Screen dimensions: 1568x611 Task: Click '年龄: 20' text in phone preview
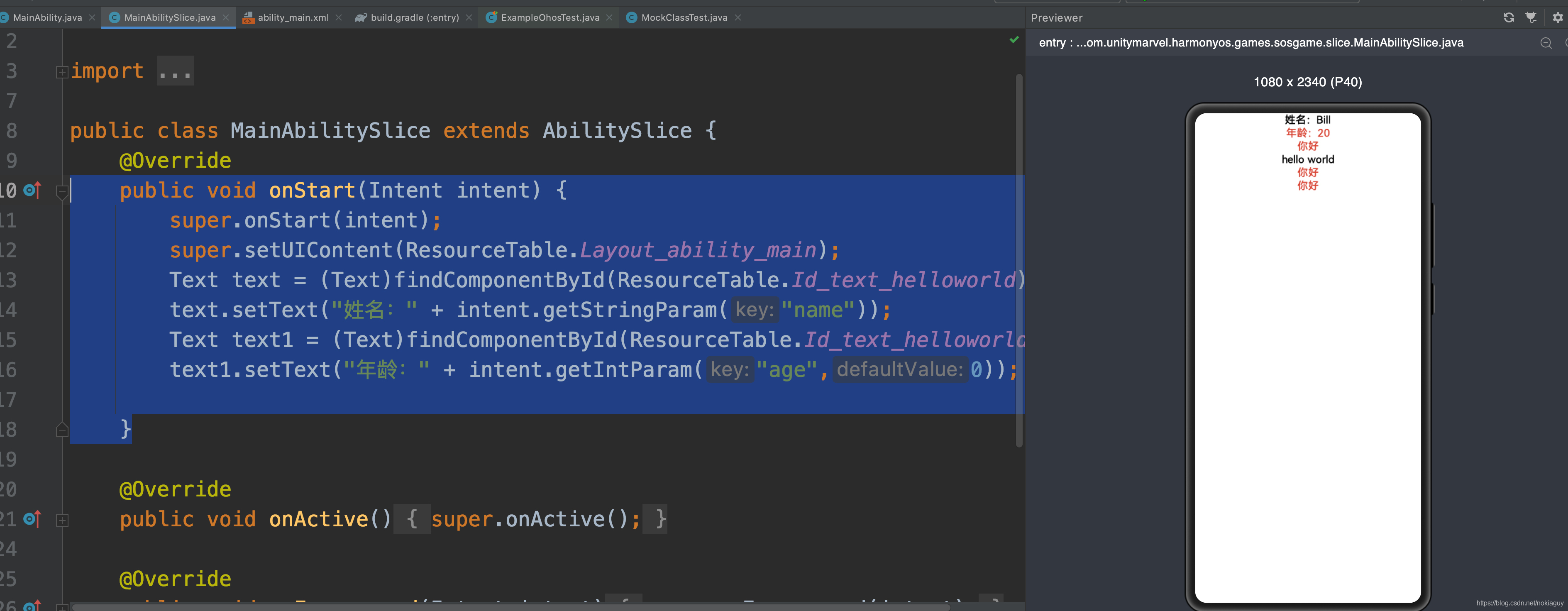1307,133
